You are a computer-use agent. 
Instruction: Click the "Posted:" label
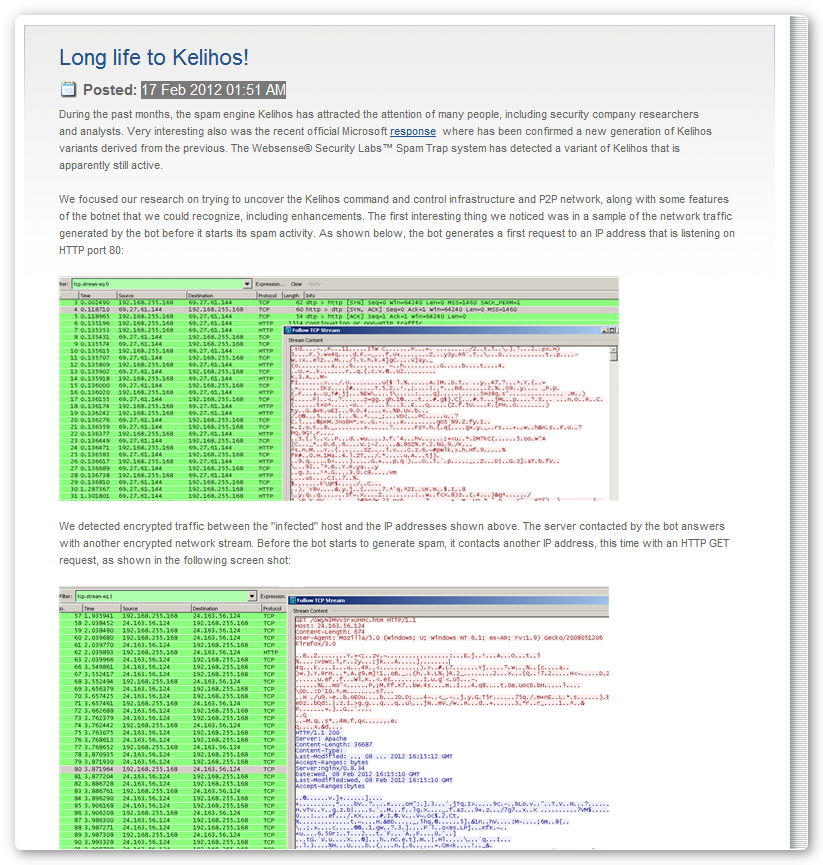110,90
